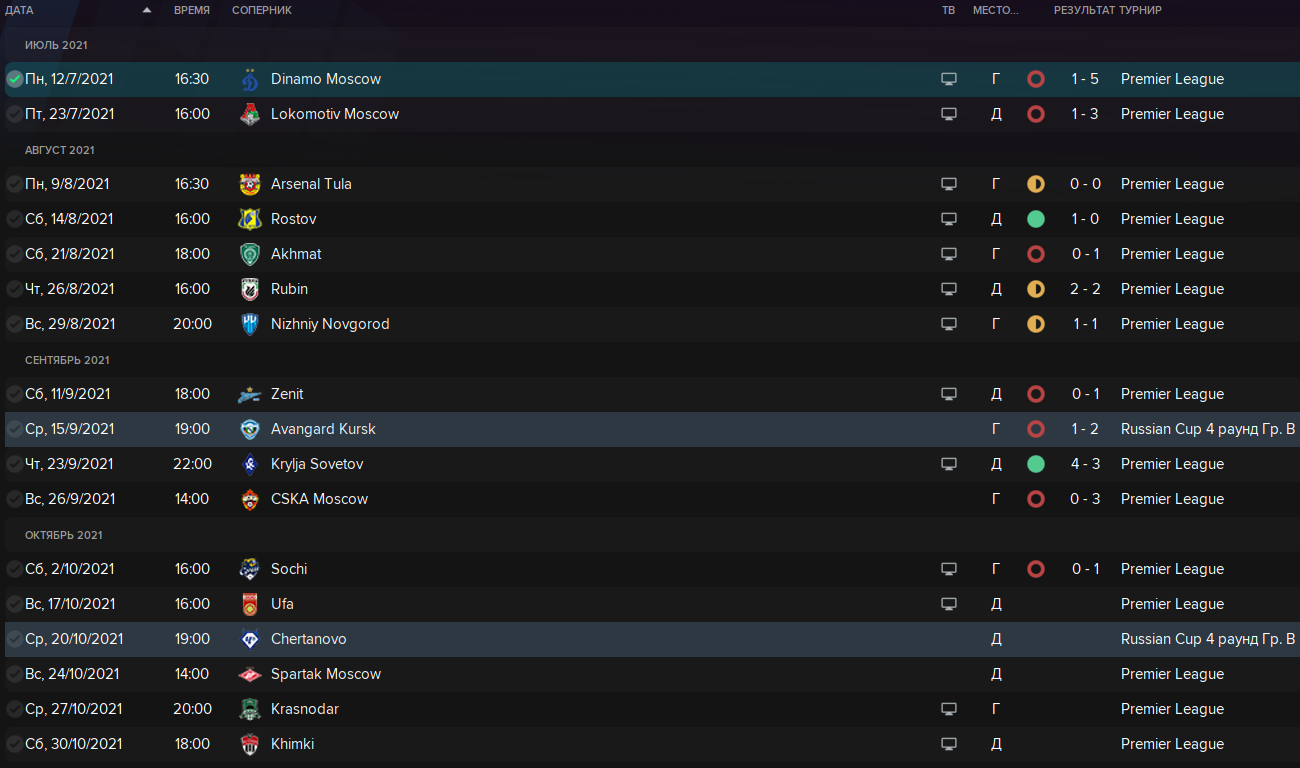Open the 1 - 5 result against Dinamo Moscow
1300x768 pixels.
(x=1085, y=79)
